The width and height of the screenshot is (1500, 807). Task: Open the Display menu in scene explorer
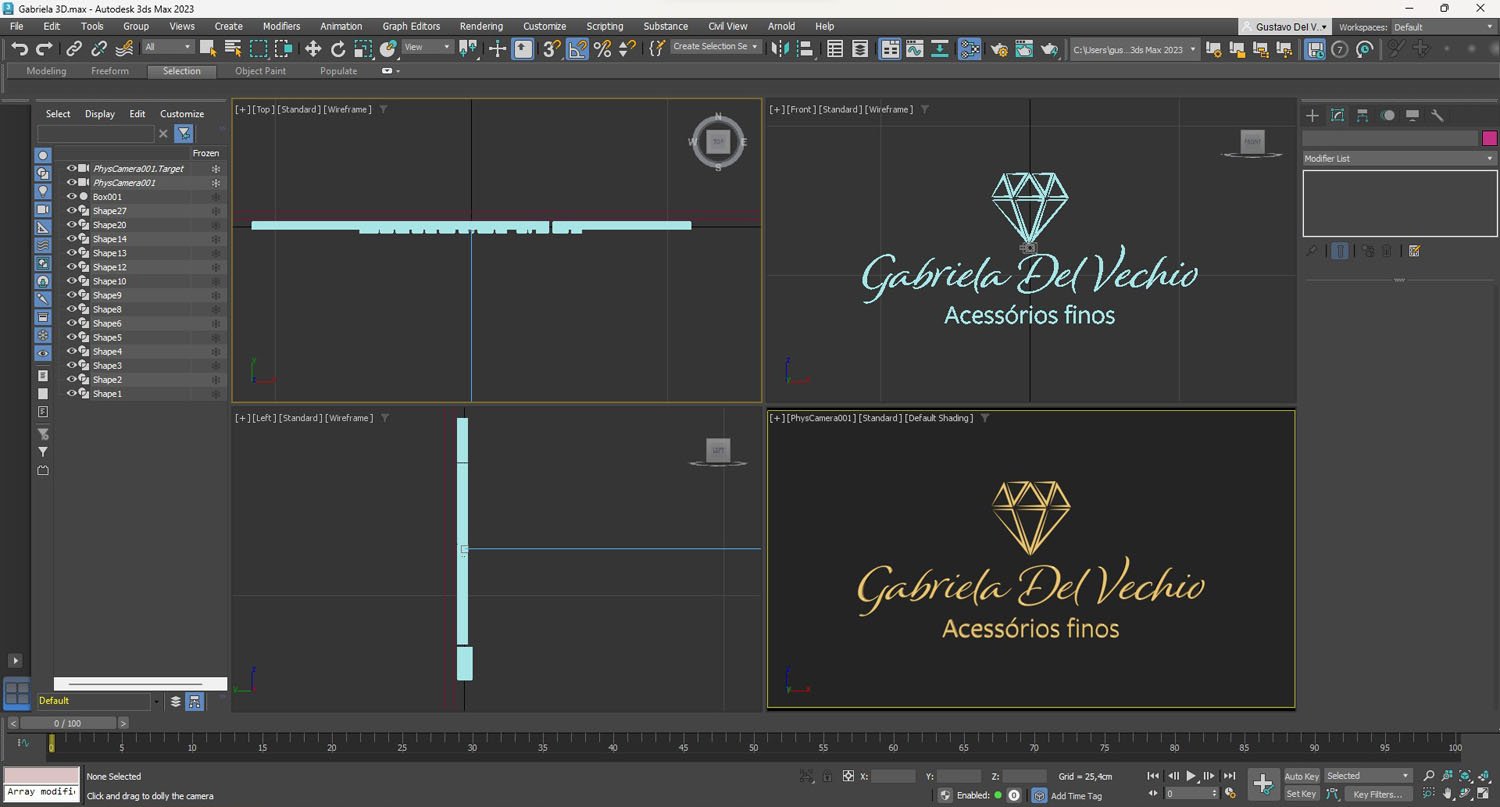[99, 114]
